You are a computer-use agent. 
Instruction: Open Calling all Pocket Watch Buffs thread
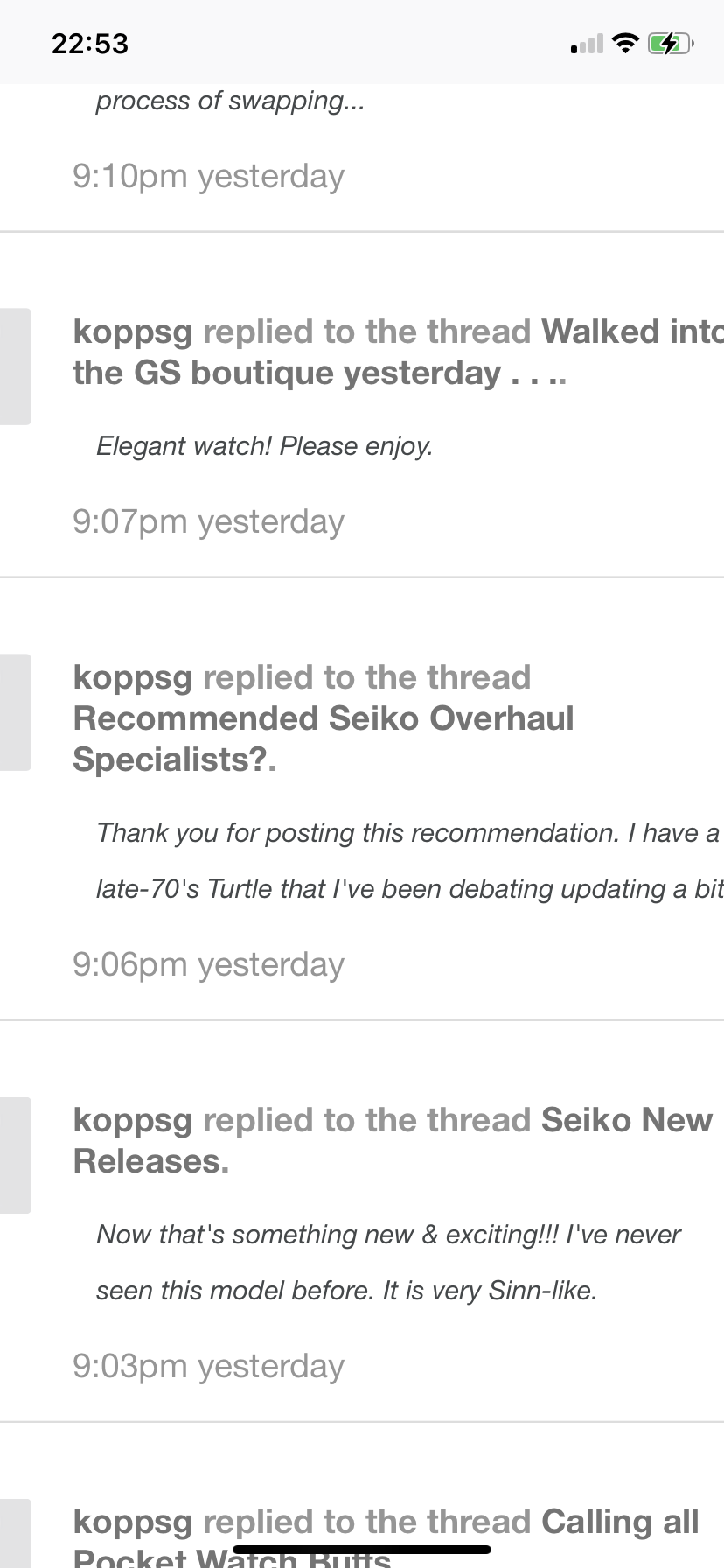point(618,1522)
